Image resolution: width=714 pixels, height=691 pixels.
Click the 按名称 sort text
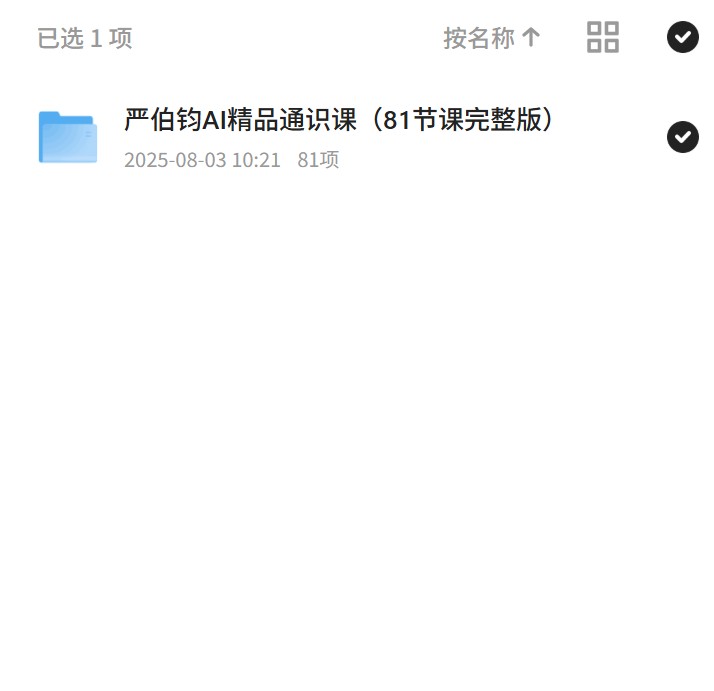(479, 37)
